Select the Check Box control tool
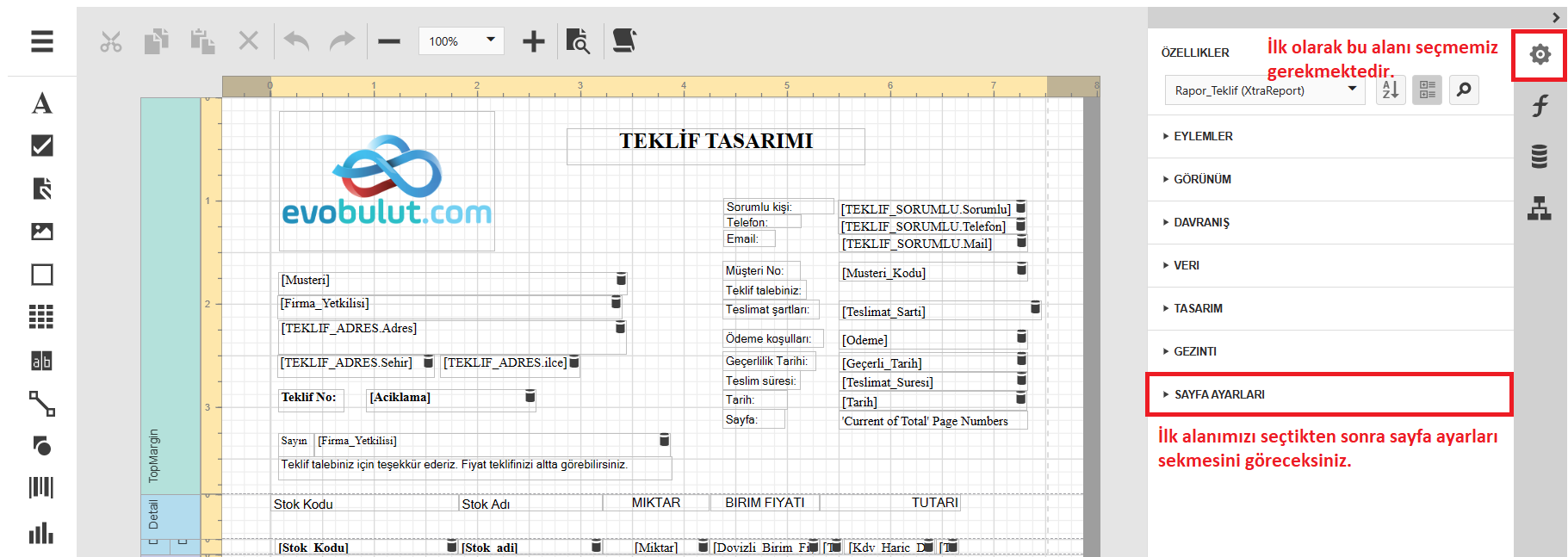 click(x=41, y=145)
